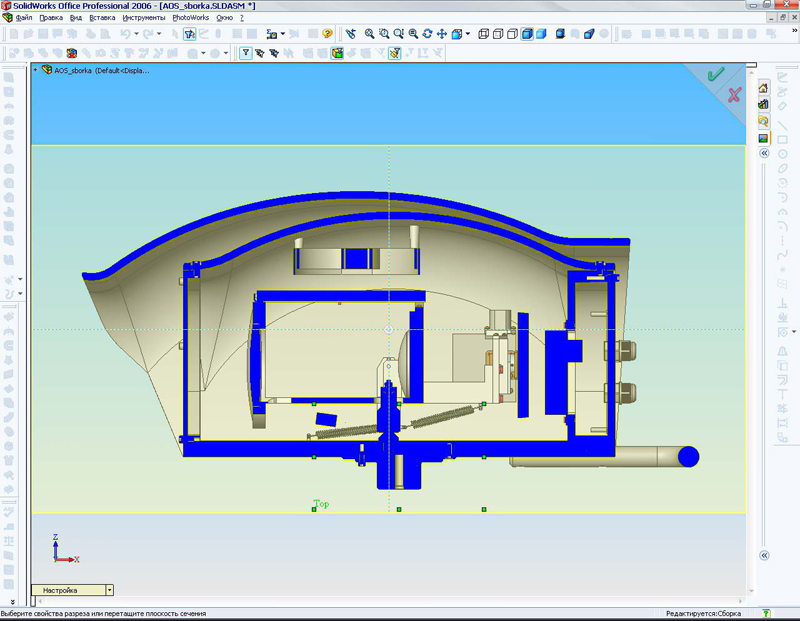Open SolidWorks Resources home tab
This screenshot has width=800, height=621.
click(x=763, y=88)
